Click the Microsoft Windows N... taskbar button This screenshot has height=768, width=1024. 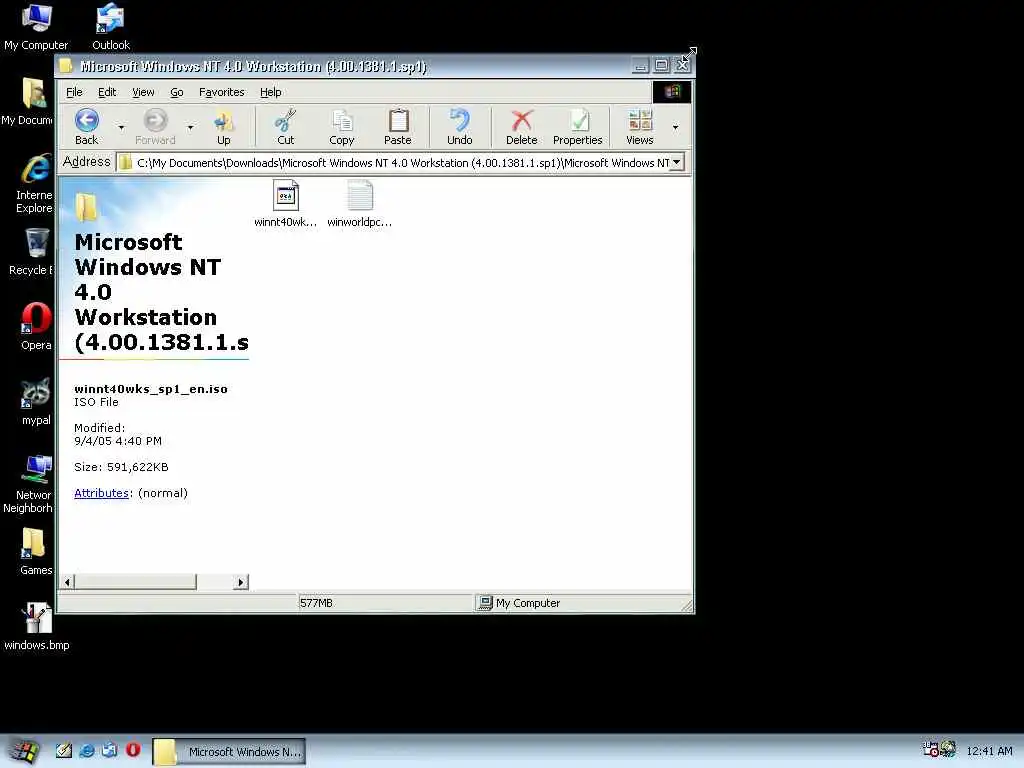pos(229,752)
